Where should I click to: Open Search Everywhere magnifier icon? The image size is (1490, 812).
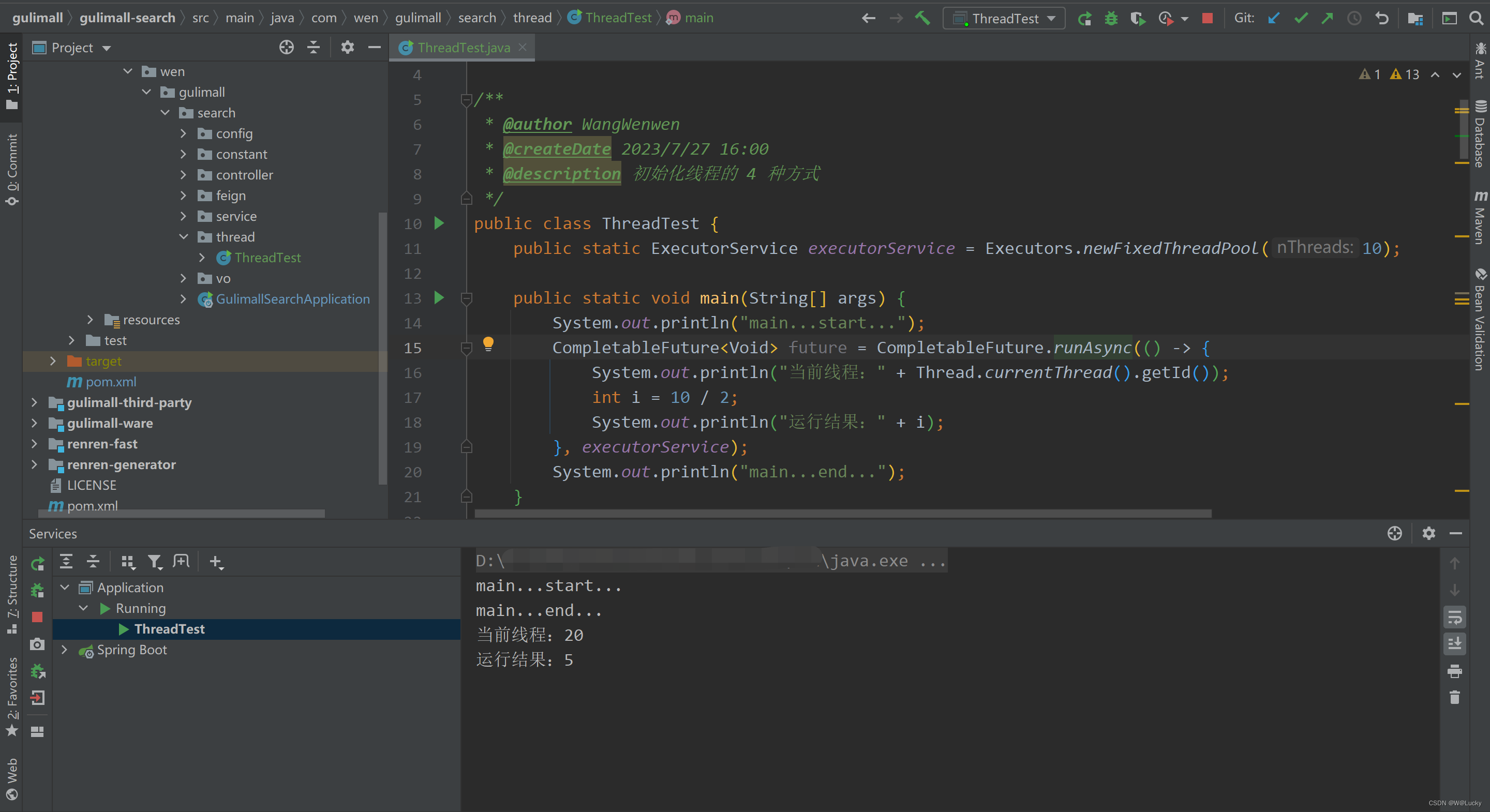(x=1476, y=19)
